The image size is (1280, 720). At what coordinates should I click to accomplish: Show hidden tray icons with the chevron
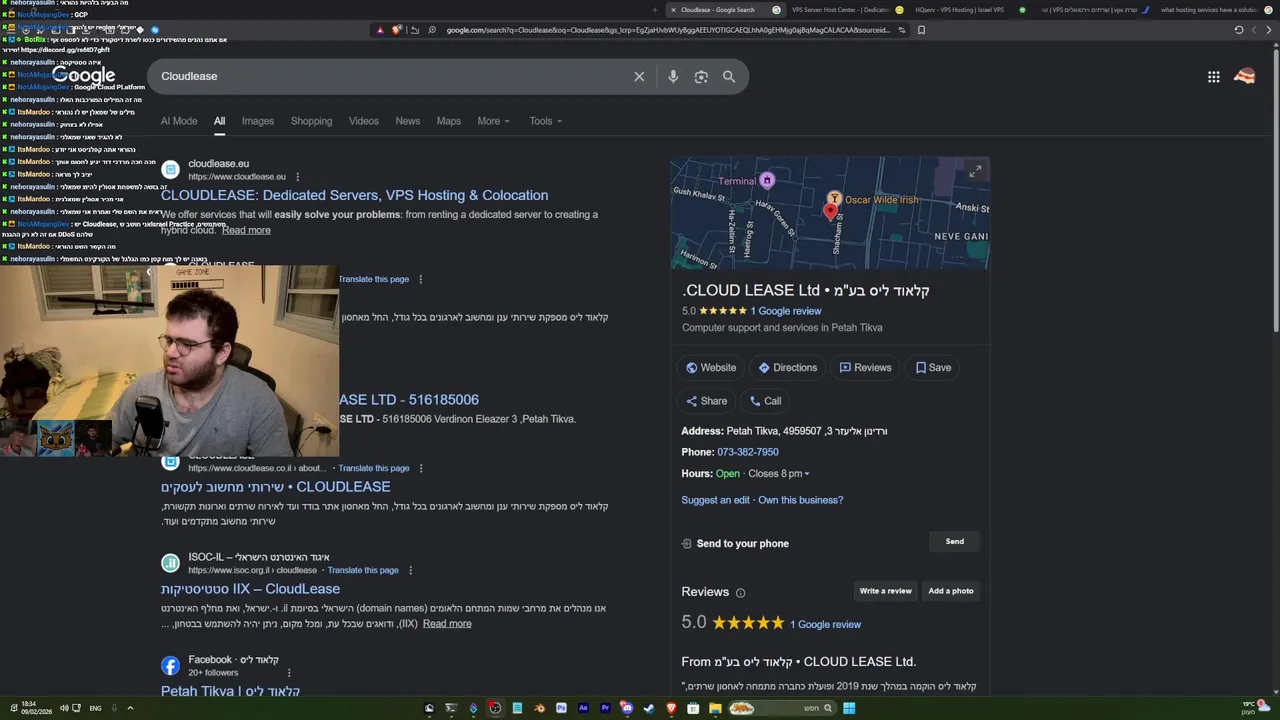130,708
